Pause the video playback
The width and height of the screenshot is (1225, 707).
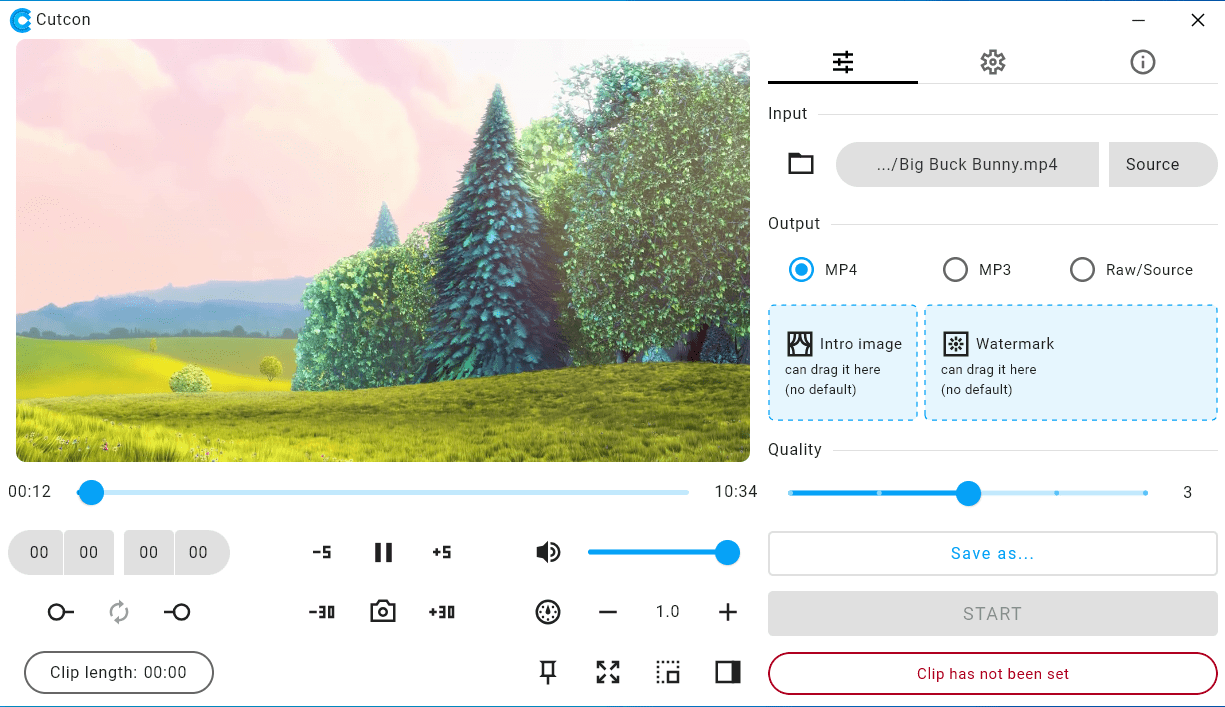[x=383, y=552]
